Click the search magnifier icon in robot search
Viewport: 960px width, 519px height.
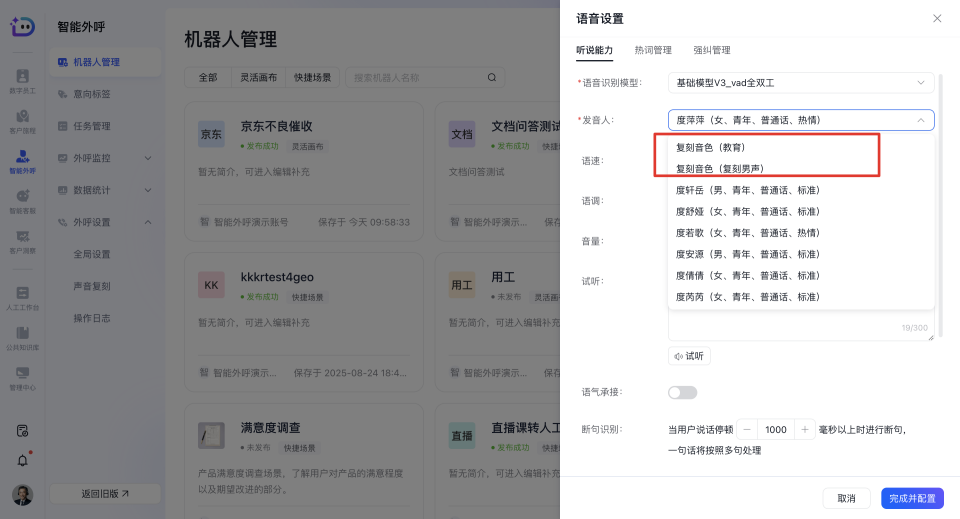click(x=491, y=77)
